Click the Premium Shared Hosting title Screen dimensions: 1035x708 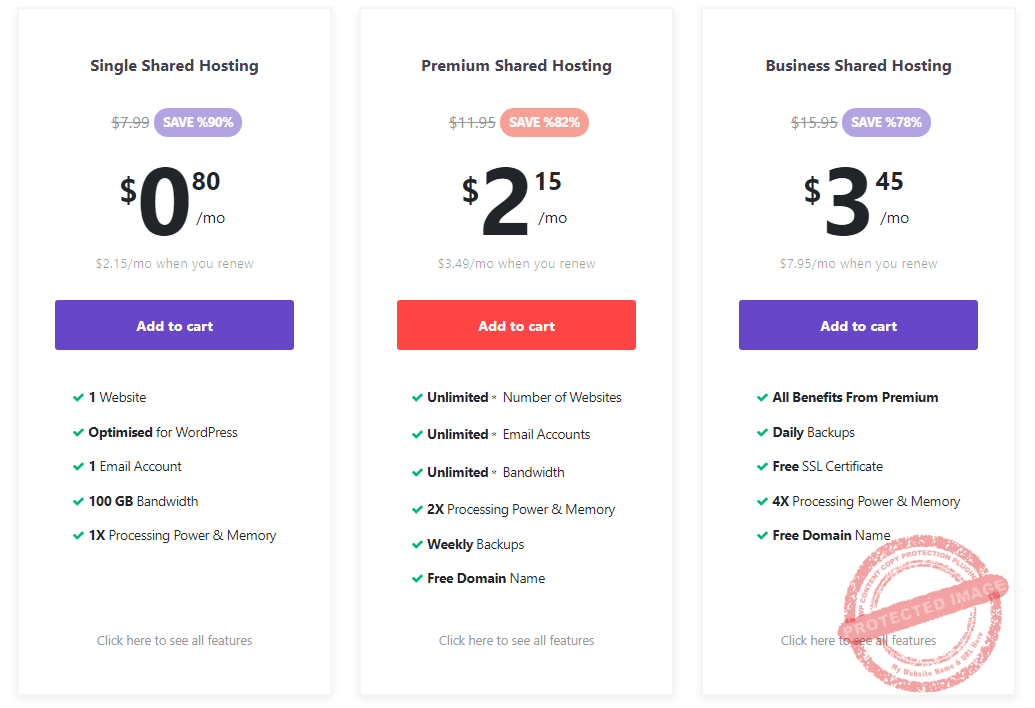[x=516, y=66]
